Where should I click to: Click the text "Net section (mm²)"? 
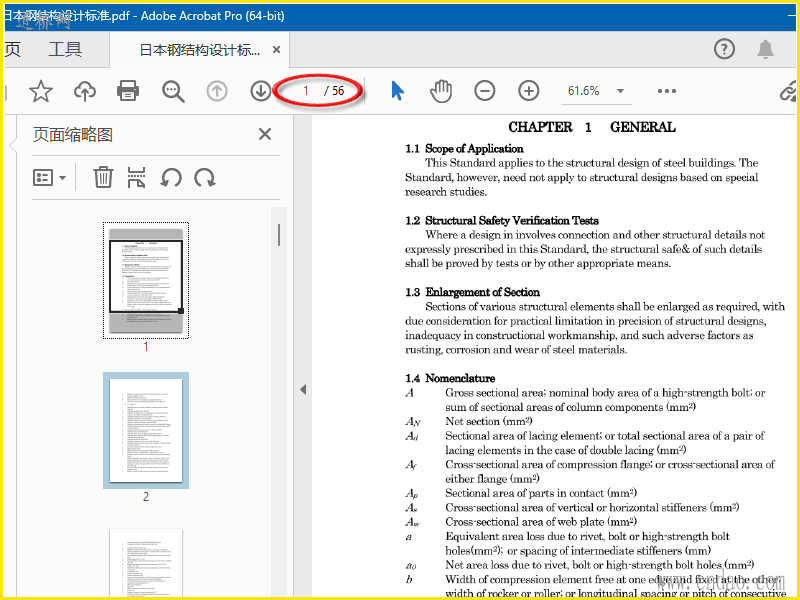[x=489, y=421]
